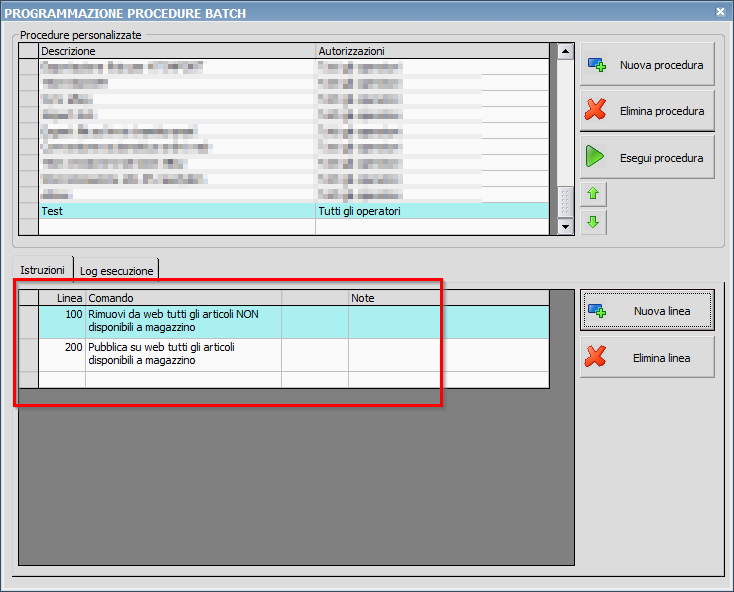Viewport: 734px width, 592px height.
Task: Click the Linea column header
Action: pyautogui.click(x=62, y=298)
